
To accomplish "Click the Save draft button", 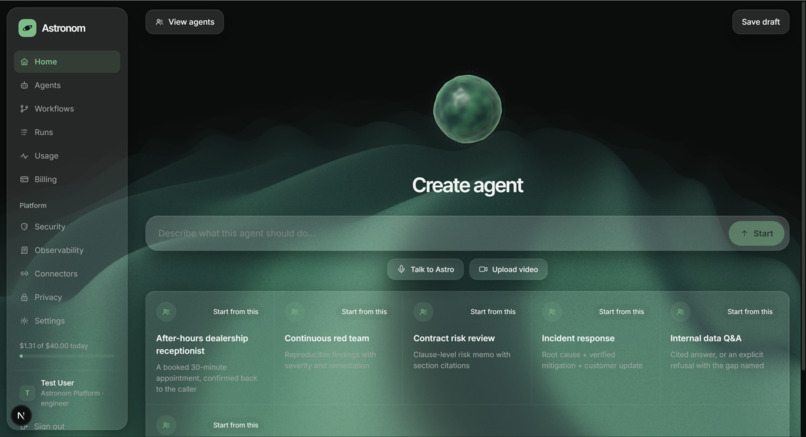I will click(x=760, y=22).
